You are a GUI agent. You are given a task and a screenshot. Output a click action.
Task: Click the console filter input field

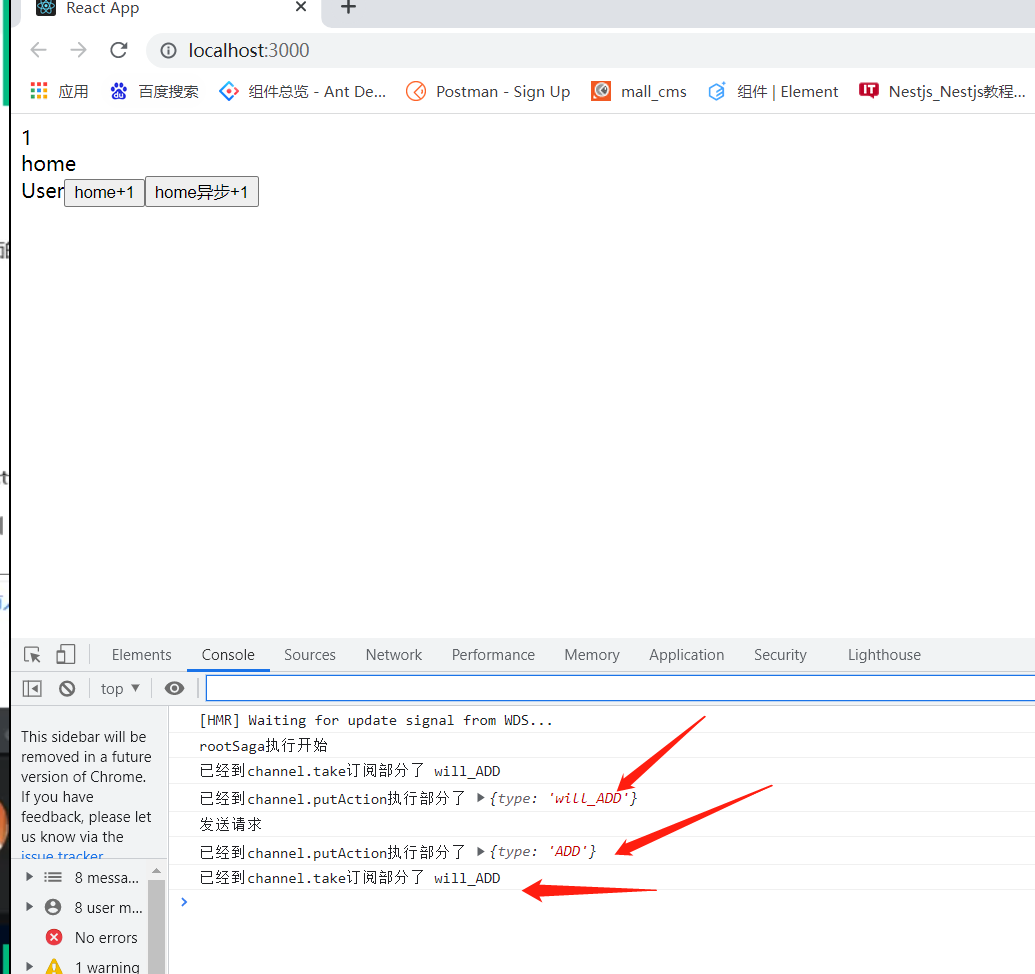[620, 688]
